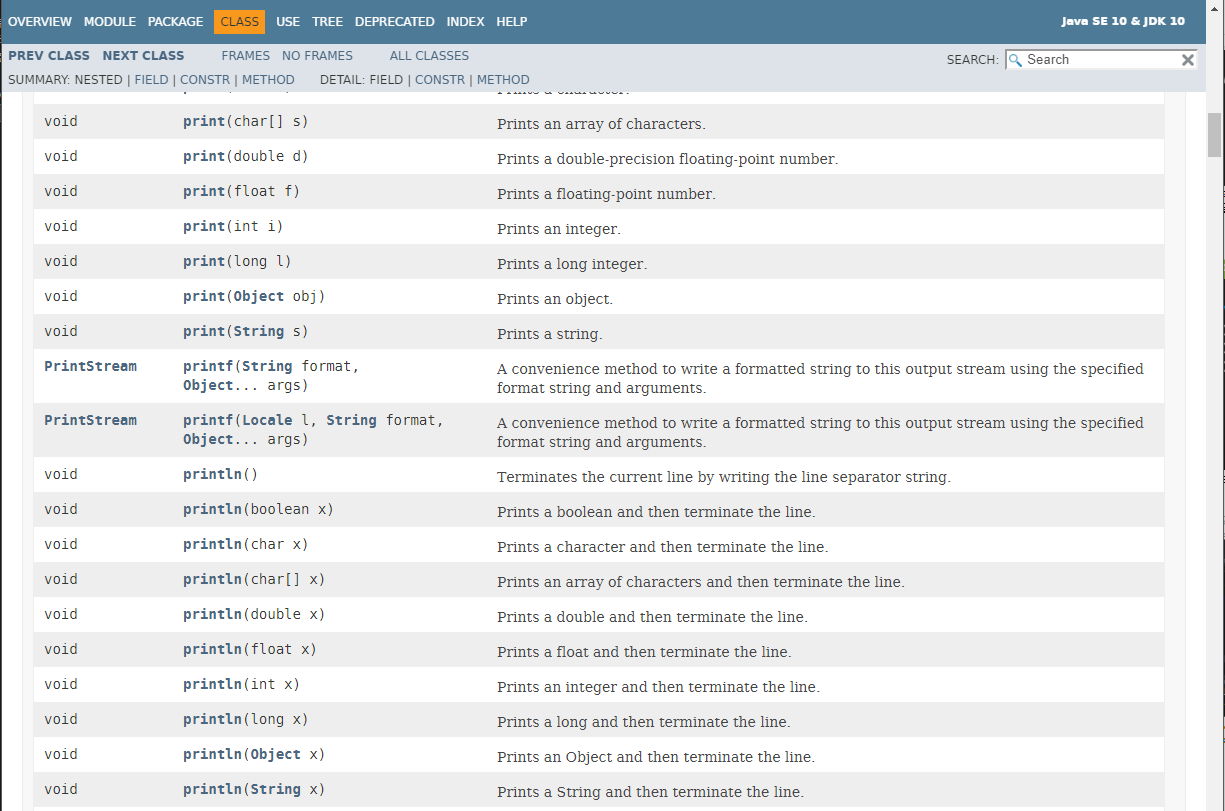Image resolution: width=1225 pixels, height=811 pixels.
Task: Select the highlighted CLASS tab
Action: [240, 21]
